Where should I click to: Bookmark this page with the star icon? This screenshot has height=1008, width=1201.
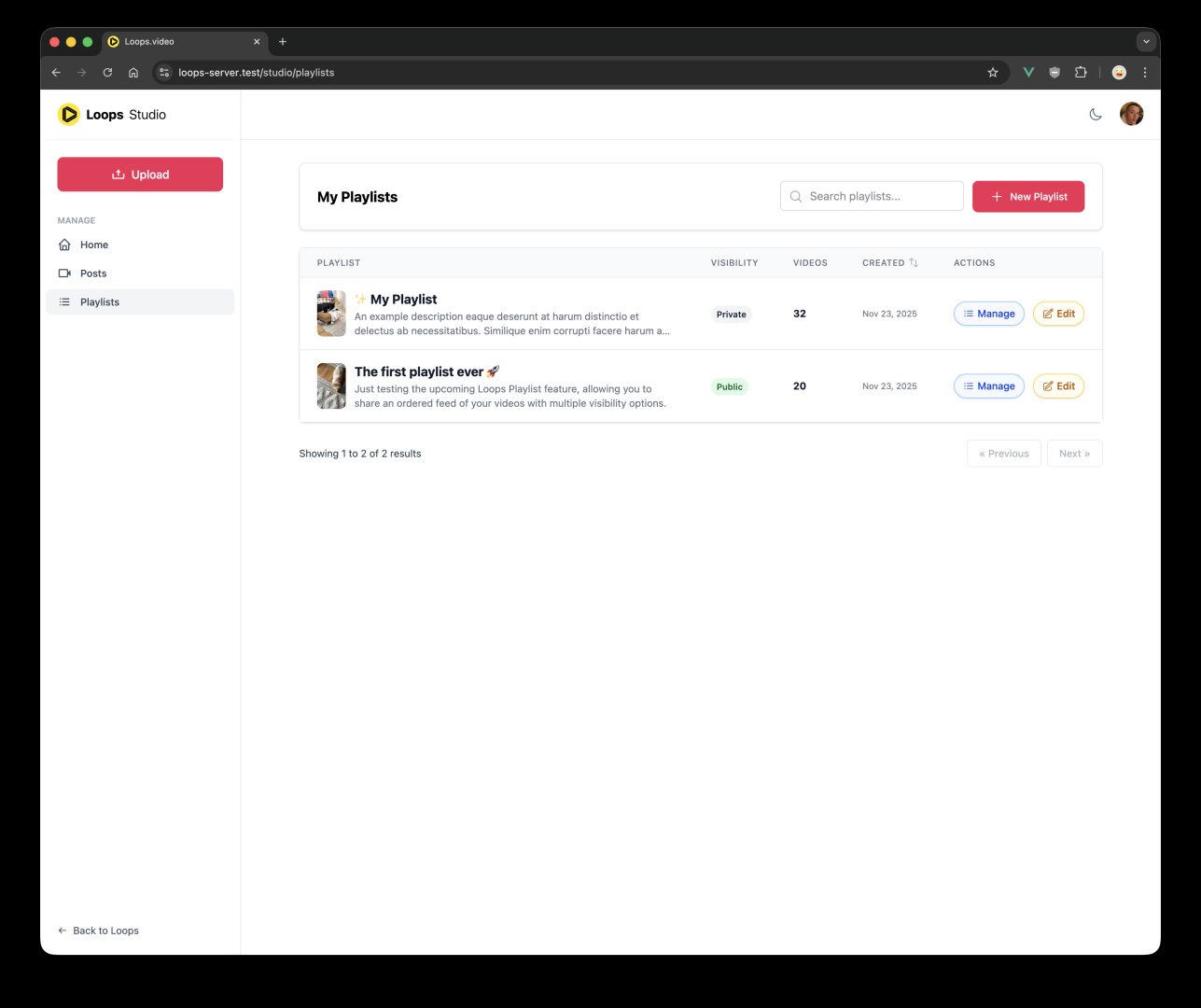[993, 73]
